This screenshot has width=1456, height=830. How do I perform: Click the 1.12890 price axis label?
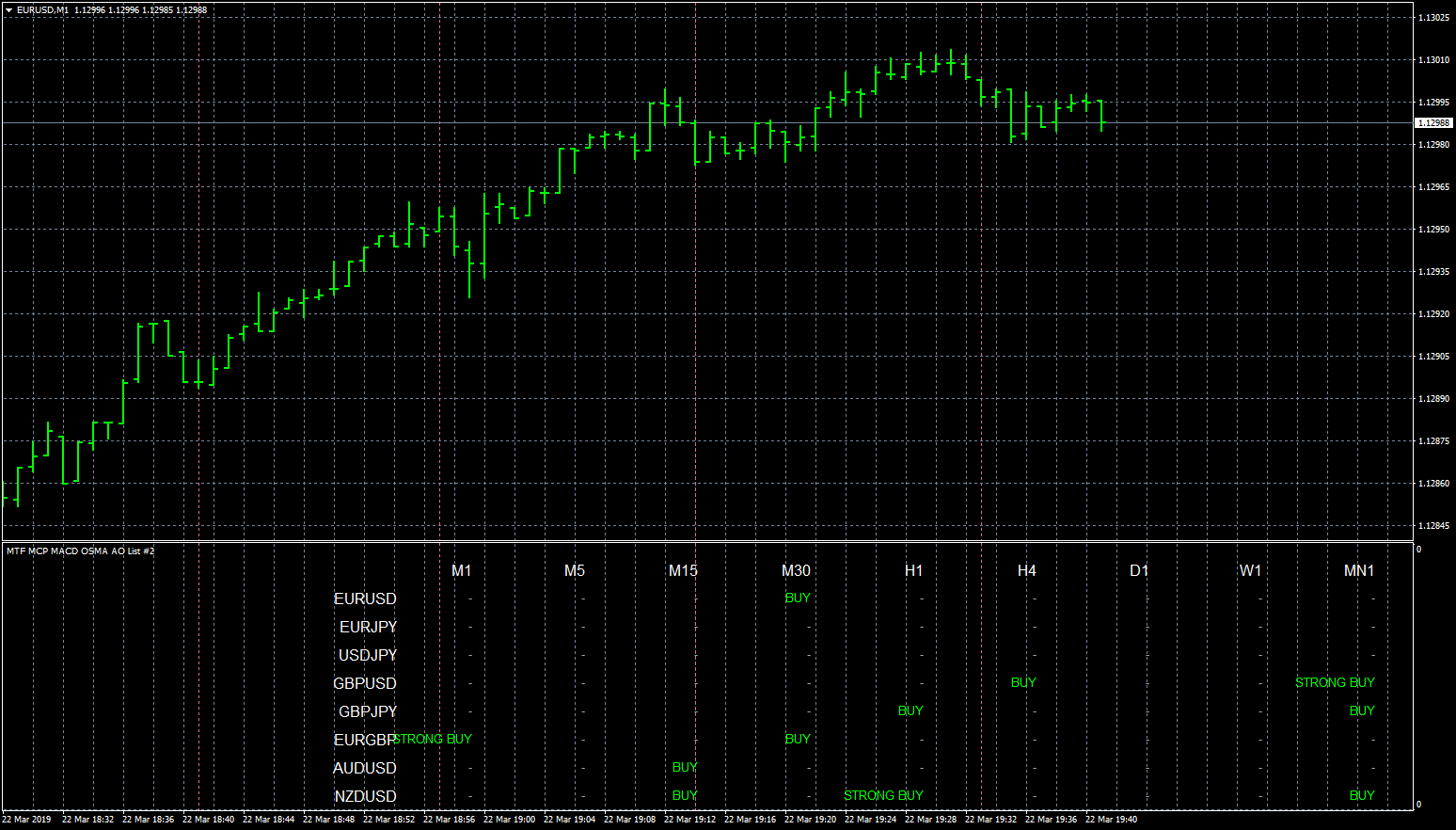pyautogui.click(x=1433, y=399)
